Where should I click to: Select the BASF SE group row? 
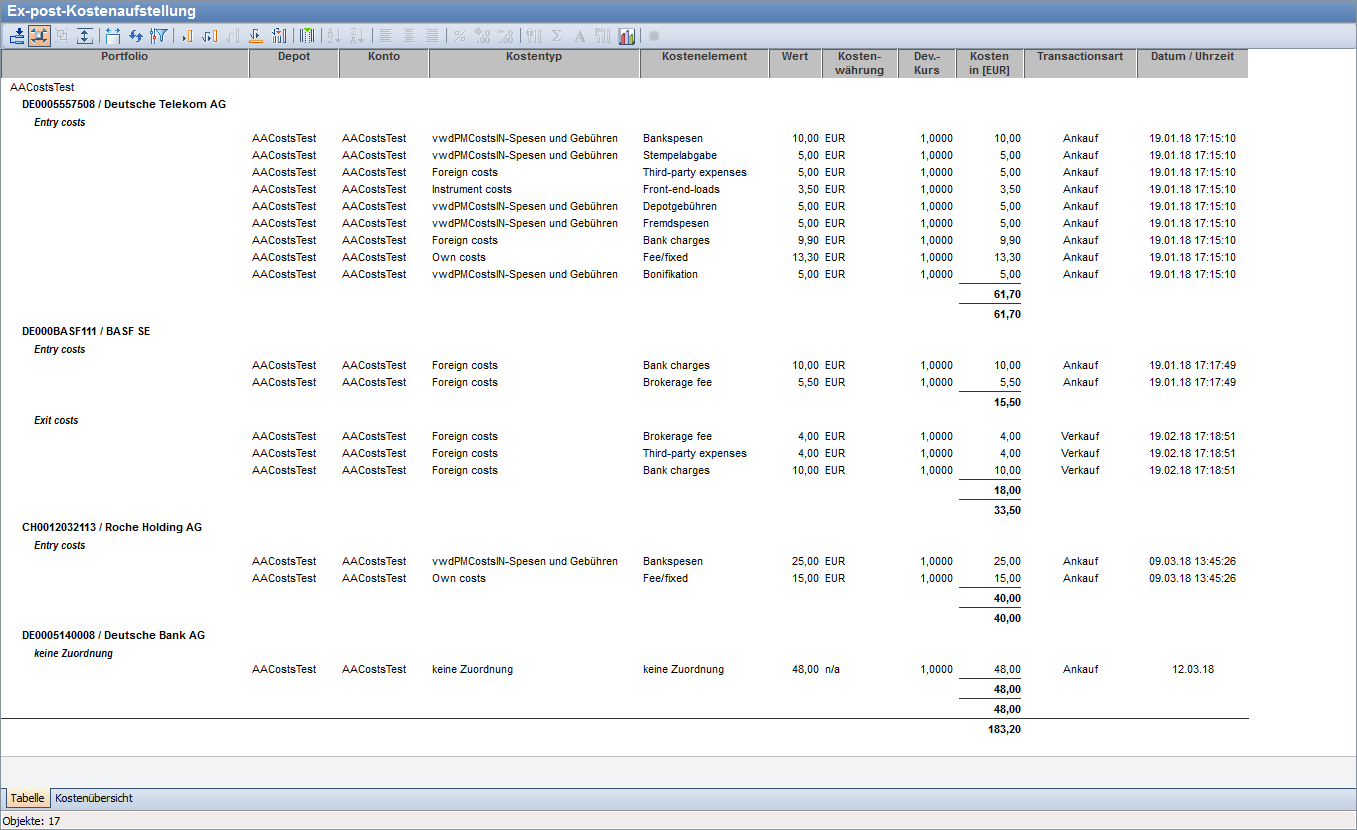point(86,331)
